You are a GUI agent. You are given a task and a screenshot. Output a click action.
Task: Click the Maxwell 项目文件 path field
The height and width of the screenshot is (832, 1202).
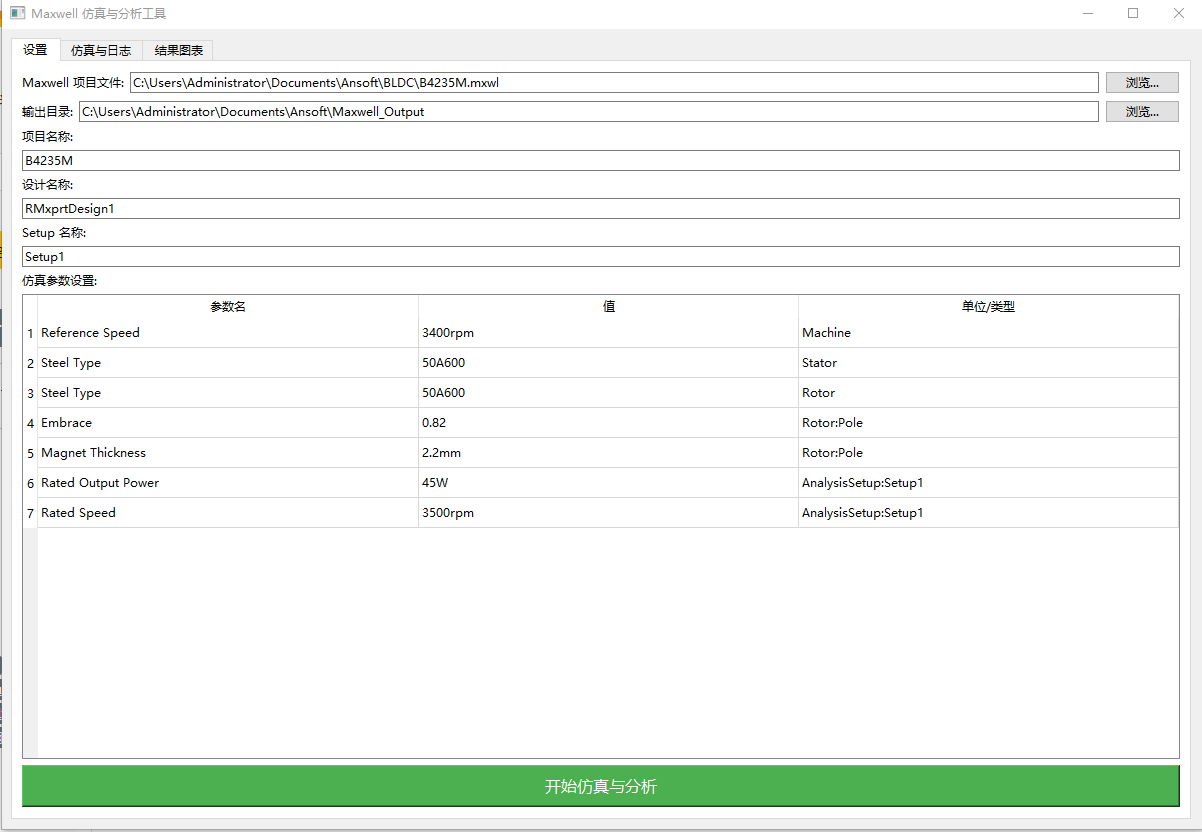coord(613,83)
